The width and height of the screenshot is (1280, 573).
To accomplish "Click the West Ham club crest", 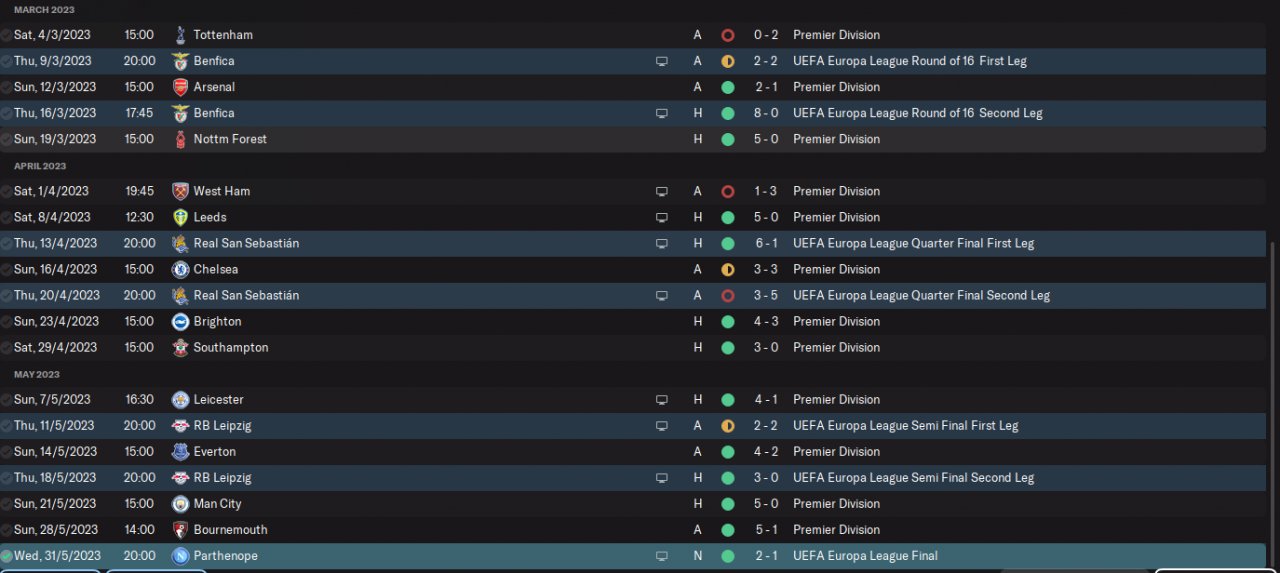I will [x=180, y=191].
